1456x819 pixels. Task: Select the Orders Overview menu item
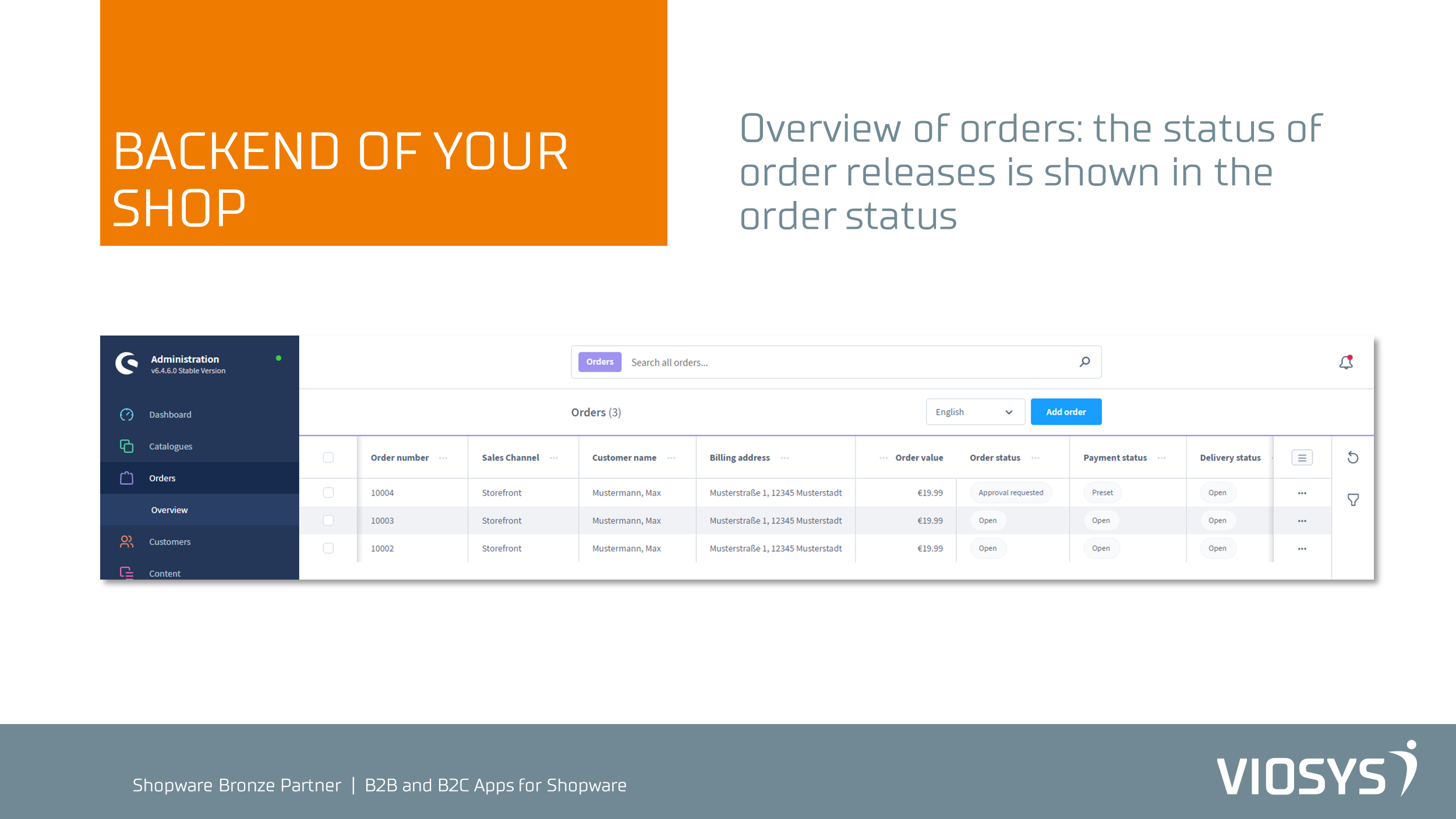pyautogui.click(x=168, y=509)
